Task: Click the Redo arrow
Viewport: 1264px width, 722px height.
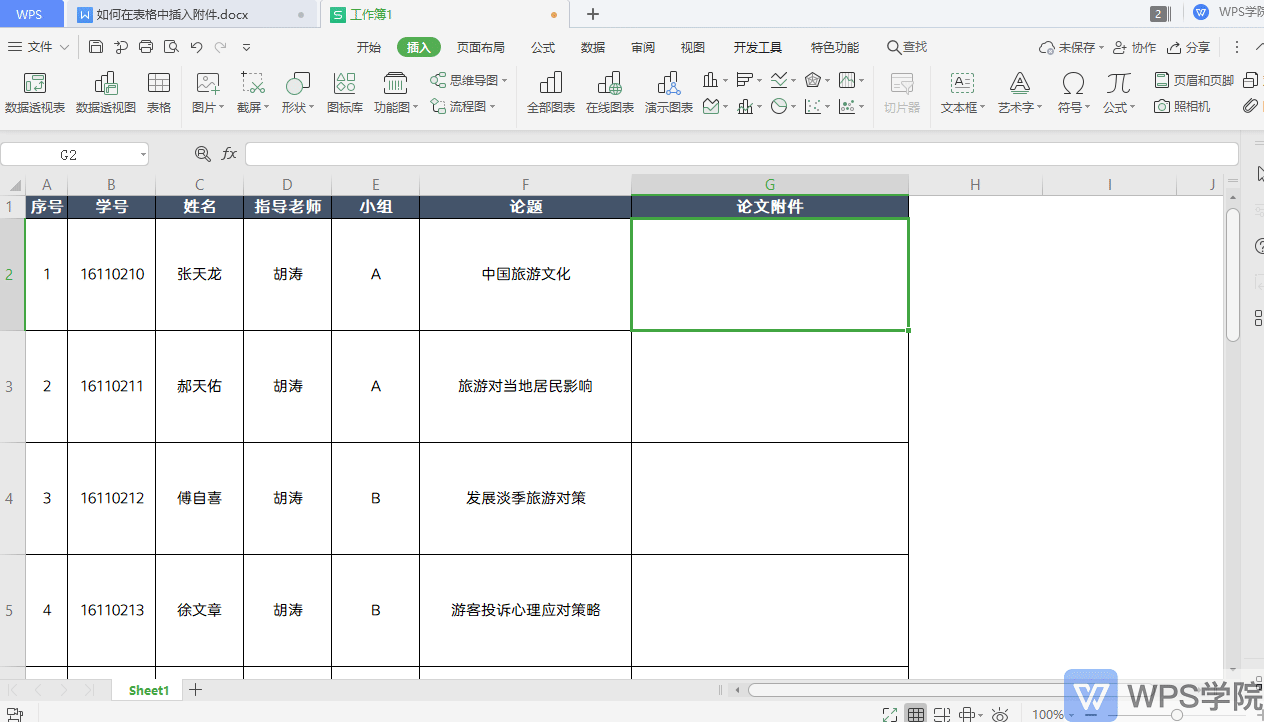Action: point(220,47)
